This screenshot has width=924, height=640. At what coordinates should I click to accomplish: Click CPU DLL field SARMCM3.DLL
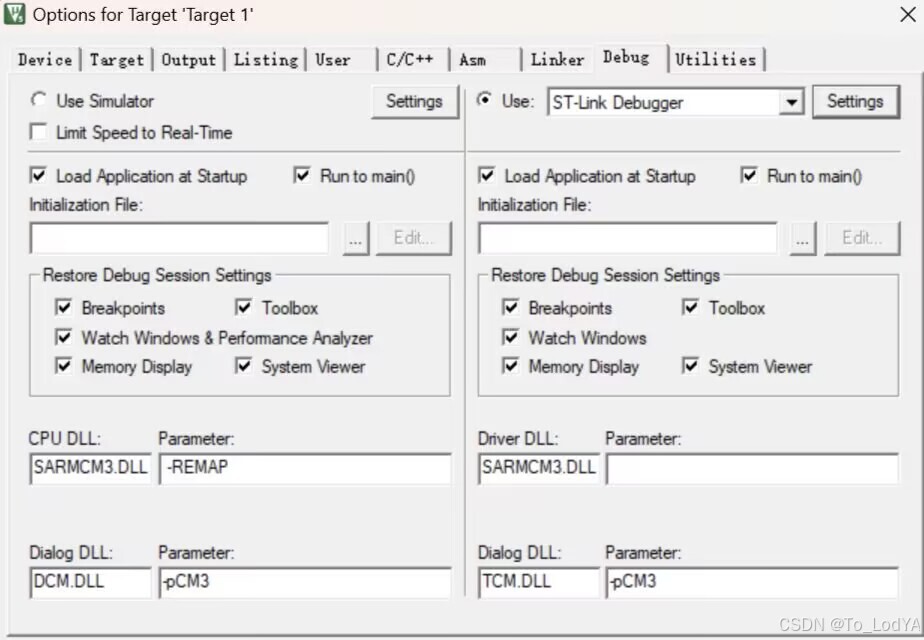click(90, 469)
